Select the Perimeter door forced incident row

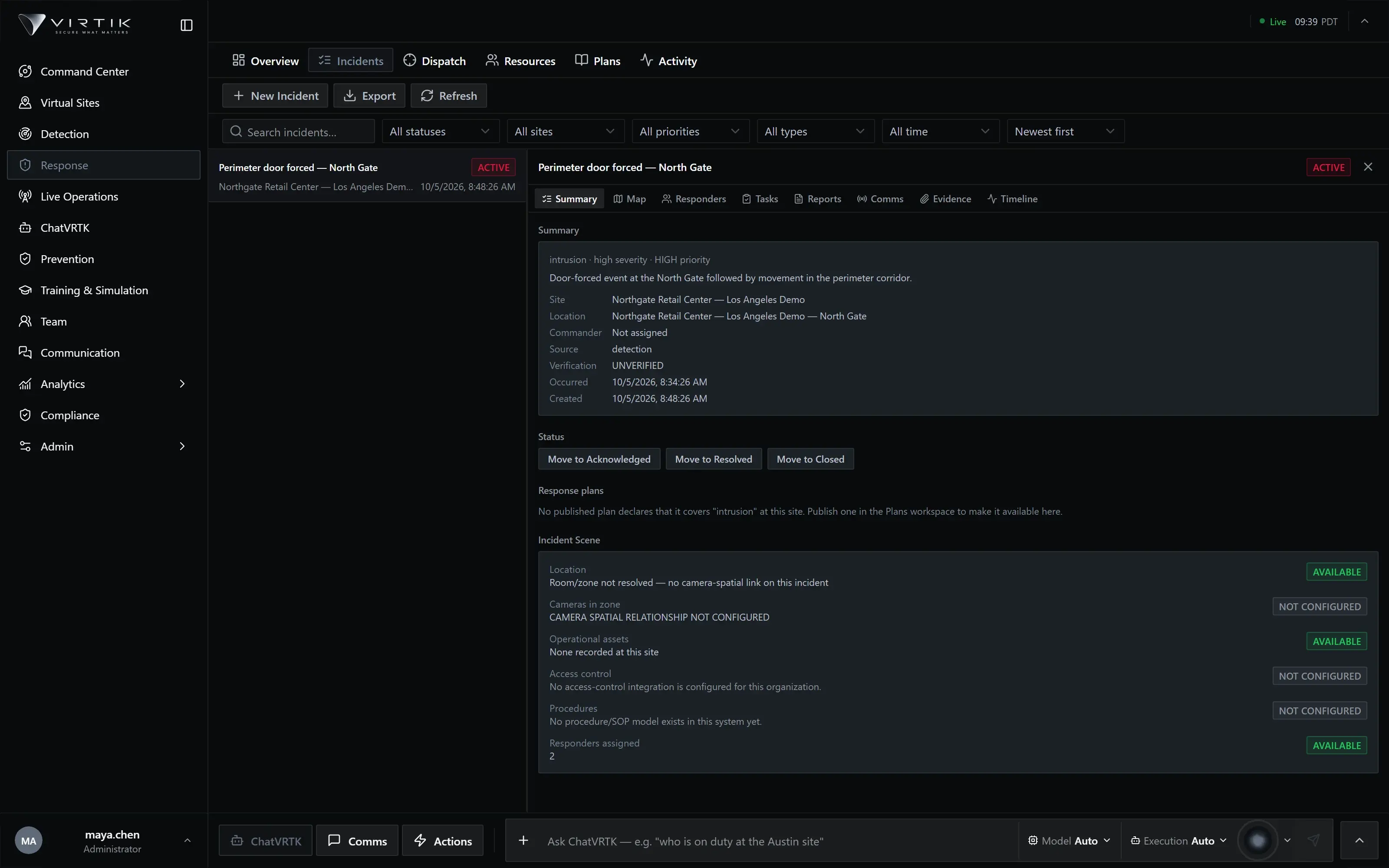pyautogui.click(x=367, y=176)
